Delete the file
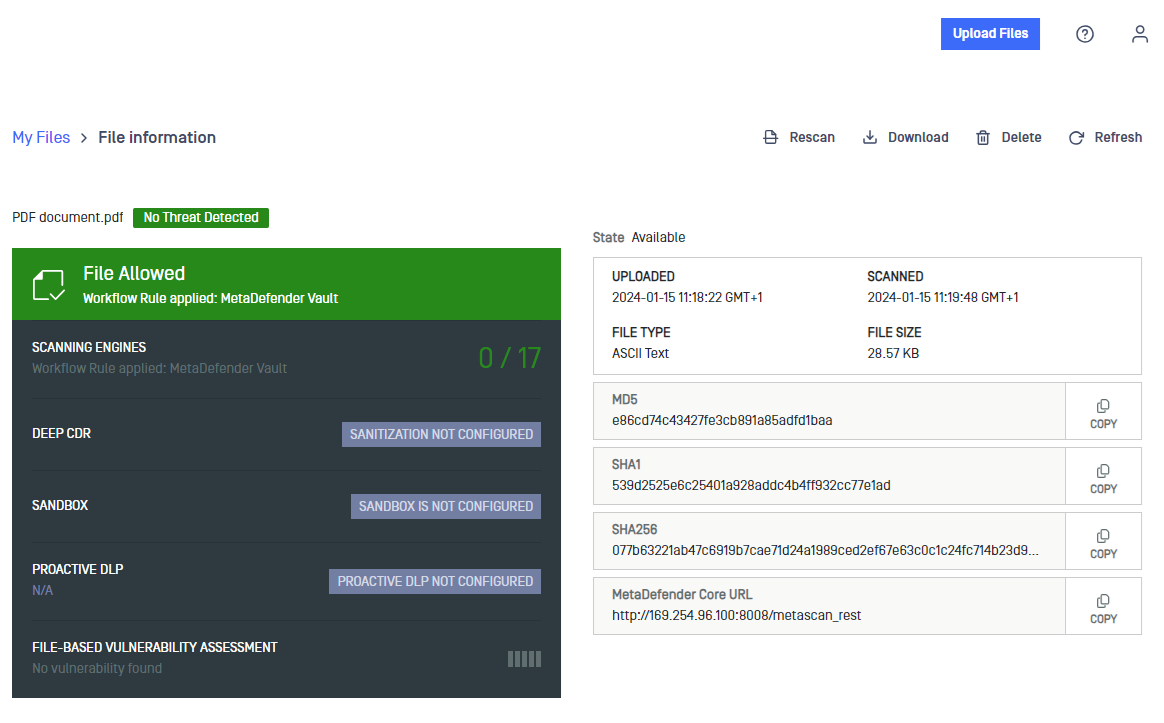The height and width of the screenshot is (723, 1164). tap(1008, 137)
